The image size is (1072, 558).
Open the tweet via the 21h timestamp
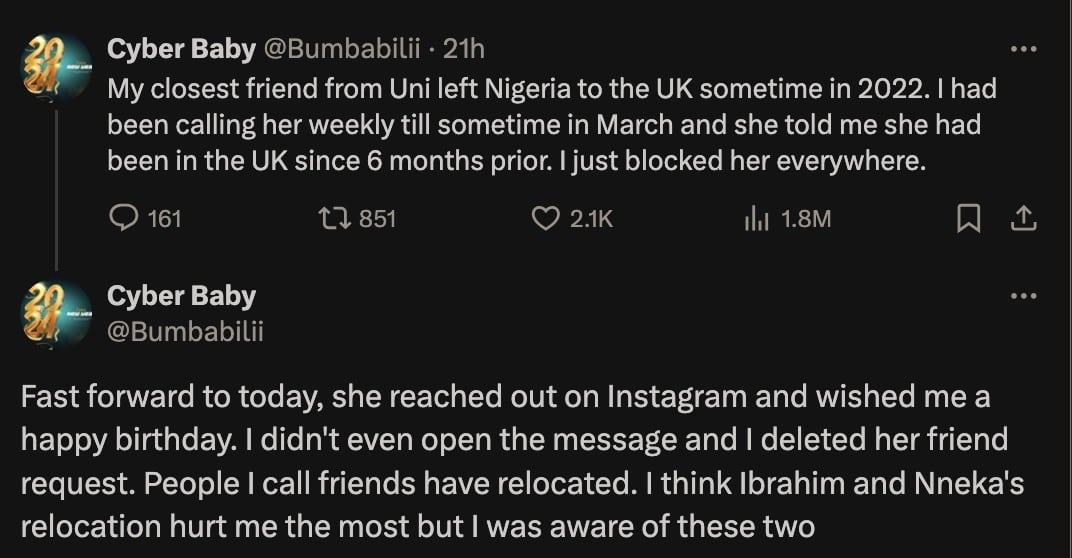[464, 48]
